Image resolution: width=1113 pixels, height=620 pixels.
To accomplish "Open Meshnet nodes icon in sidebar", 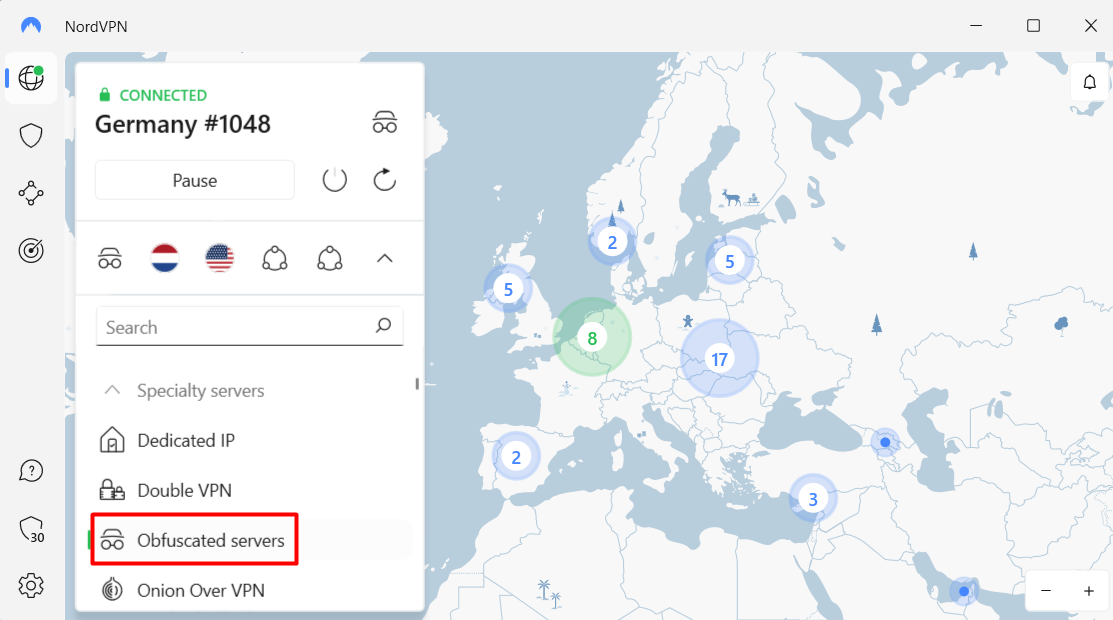I will [x=31, y=193].
